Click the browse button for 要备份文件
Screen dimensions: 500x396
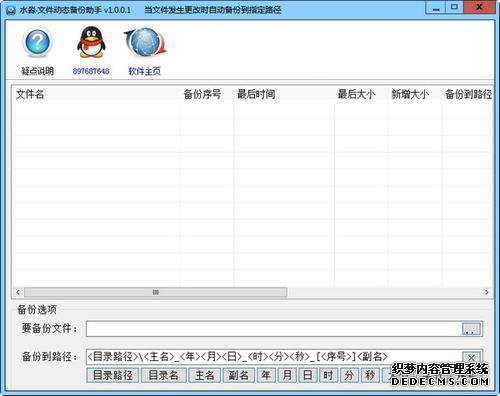(471, 329)
